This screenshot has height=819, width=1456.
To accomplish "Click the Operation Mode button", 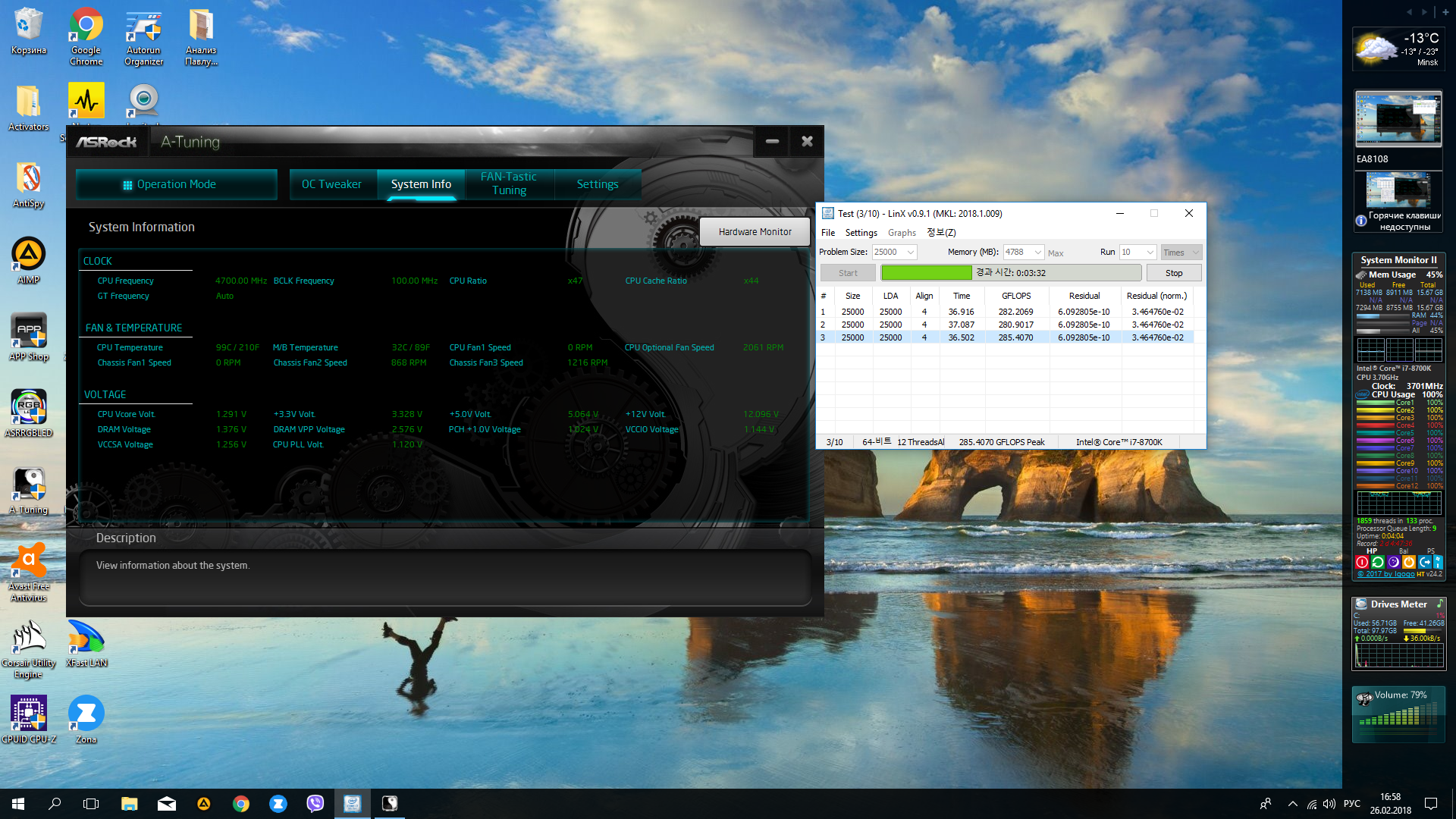I will pos(176,184).
